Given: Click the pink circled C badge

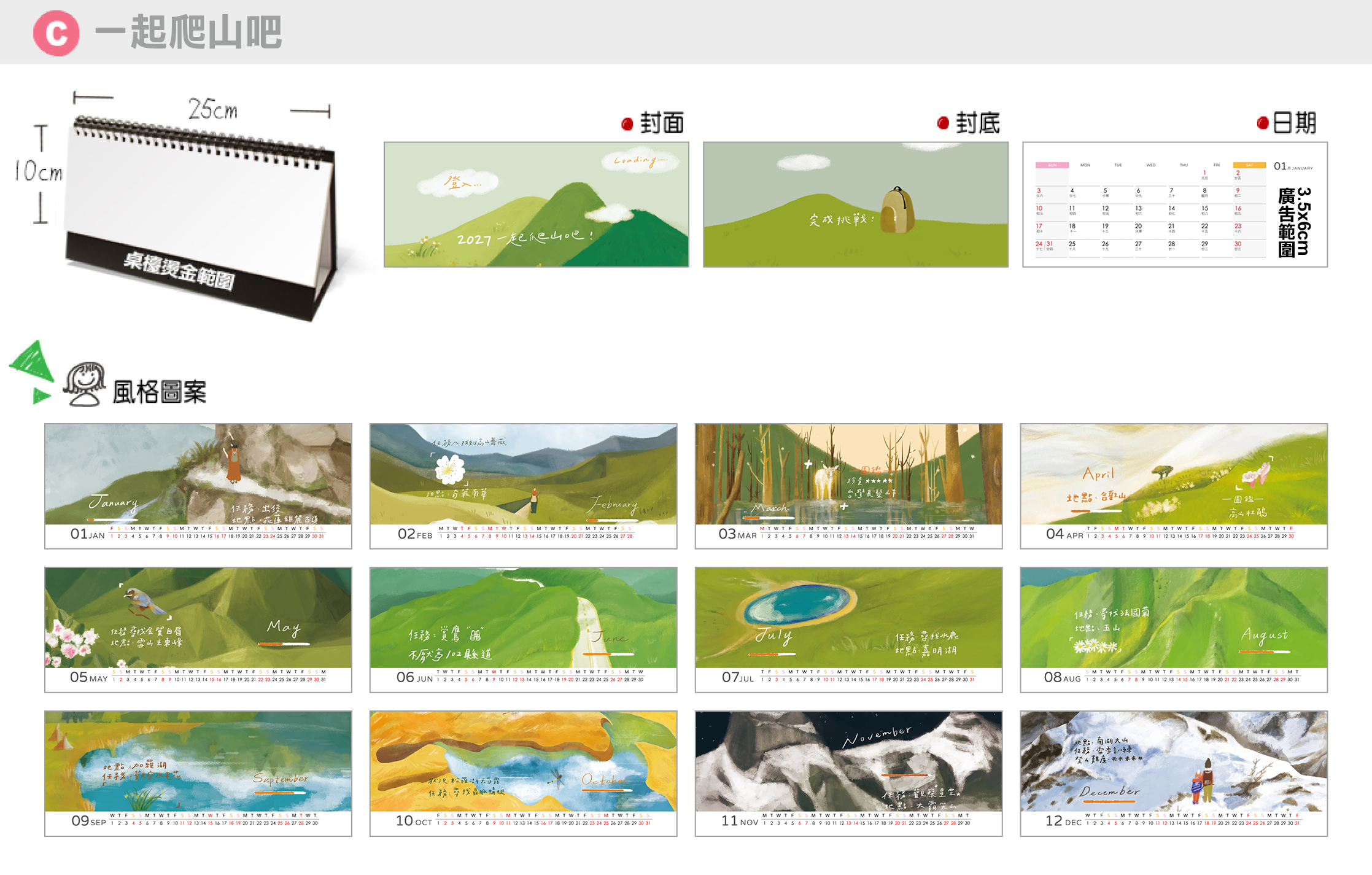Looking at the screenshot, I should click(56, 33).
